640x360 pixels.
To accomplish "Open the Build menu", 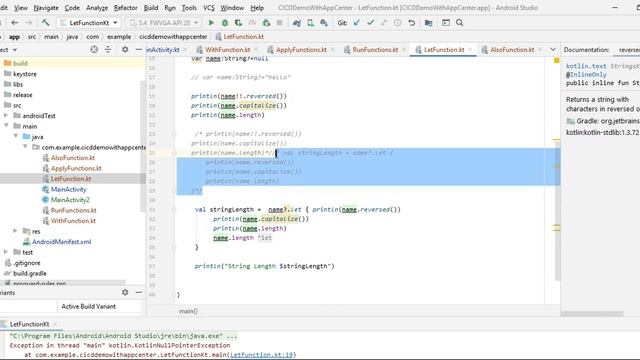I will point(151,8).
